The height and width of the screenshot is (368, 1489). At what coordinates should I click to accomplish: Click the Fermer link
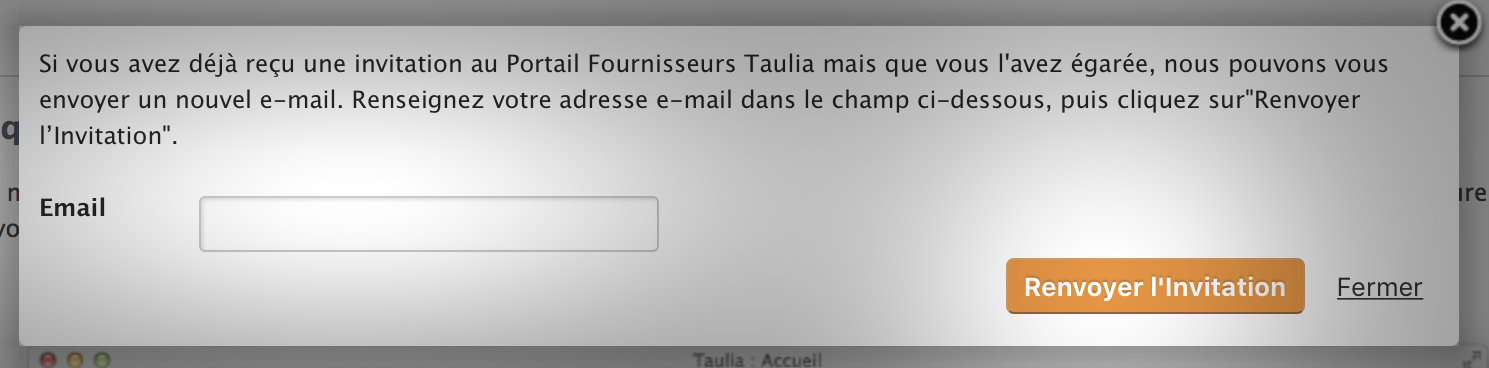[x=1379, y=288]
